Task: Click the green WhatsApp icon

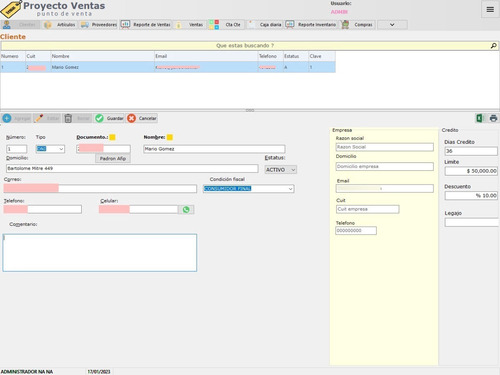Action: 186,209
